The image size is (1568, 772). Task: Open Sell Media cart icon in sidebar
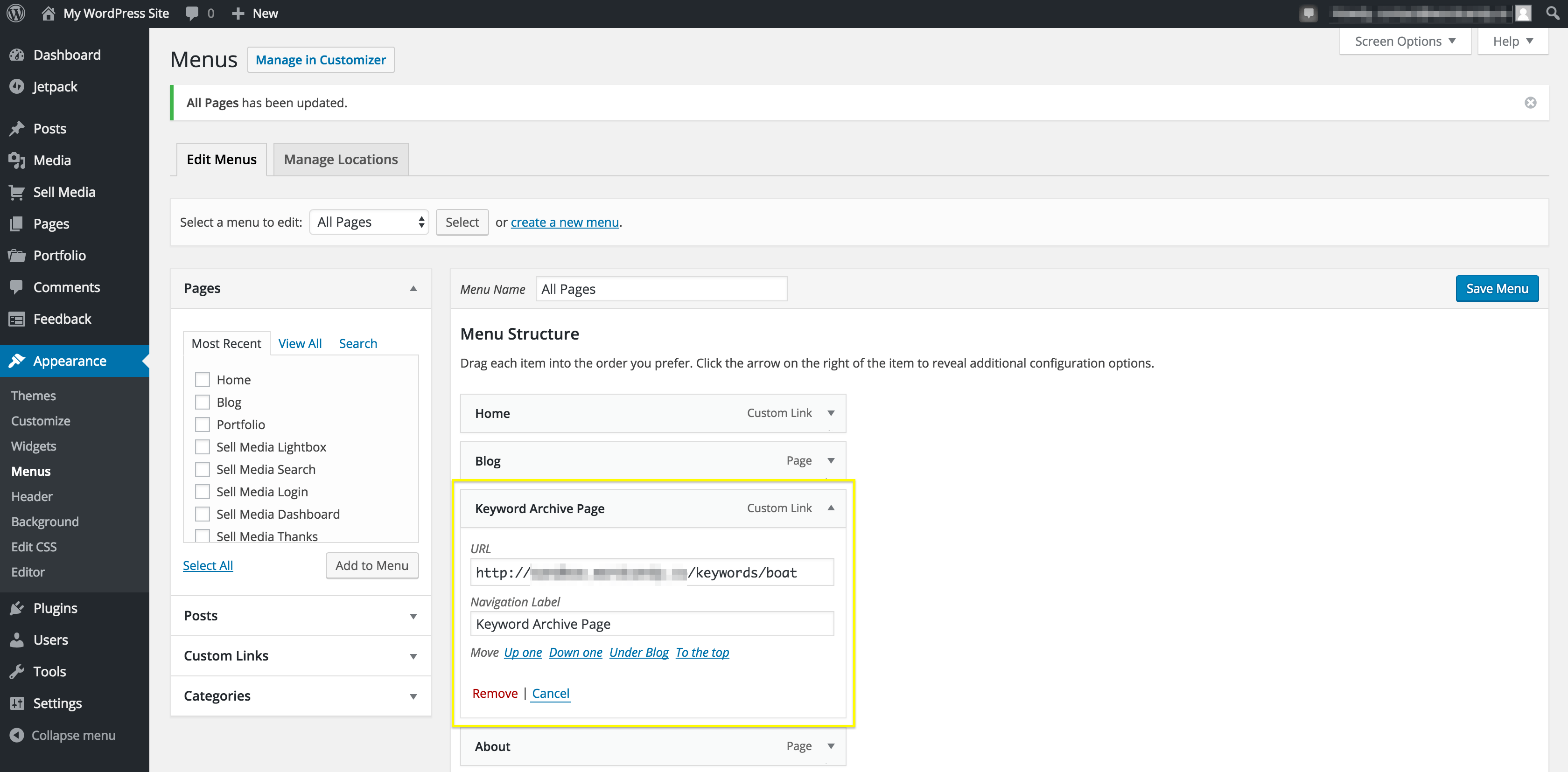click(x=17, y=192)
